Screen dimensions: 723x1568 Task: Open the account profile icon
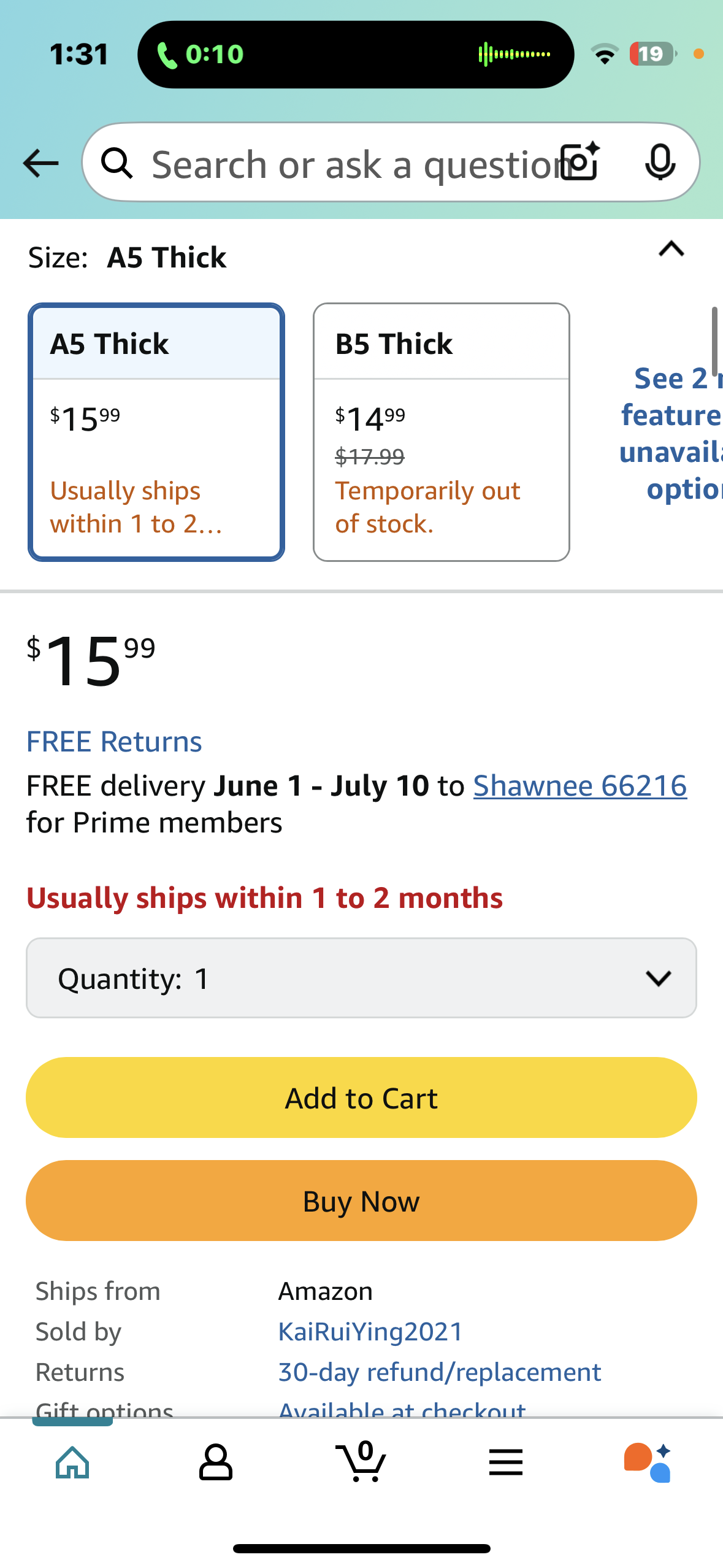point(216,1462)
